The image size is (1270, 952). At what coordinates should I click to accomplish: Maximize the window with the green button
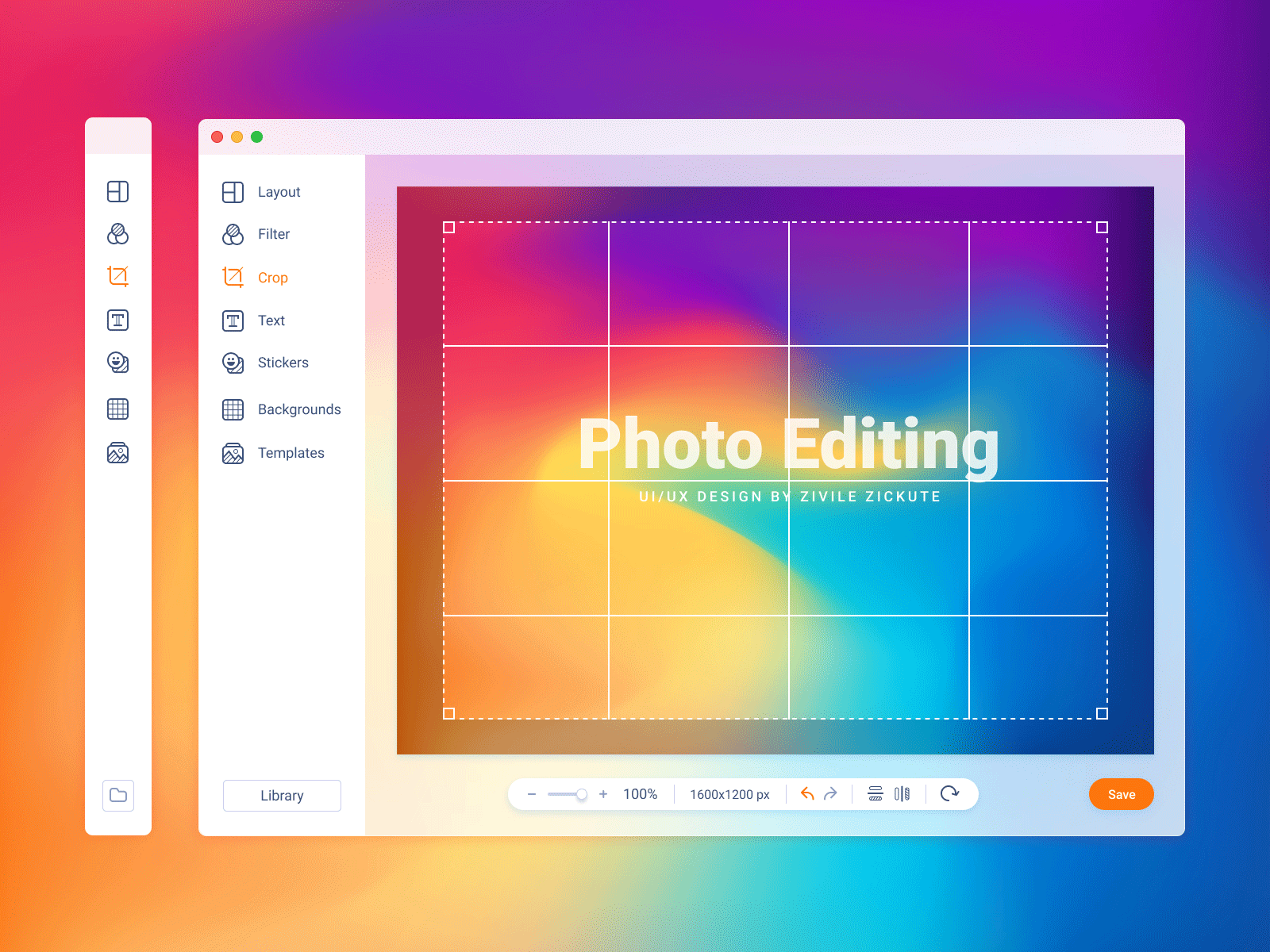[x=256, y=136]
